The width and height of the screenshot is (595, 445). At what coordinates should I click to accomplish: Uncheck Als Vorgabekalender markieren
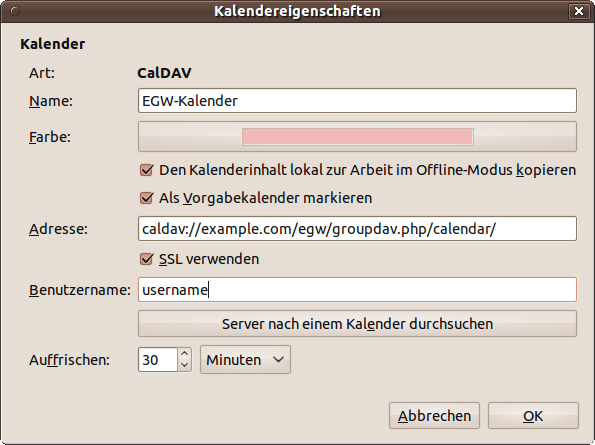[146, 198]
